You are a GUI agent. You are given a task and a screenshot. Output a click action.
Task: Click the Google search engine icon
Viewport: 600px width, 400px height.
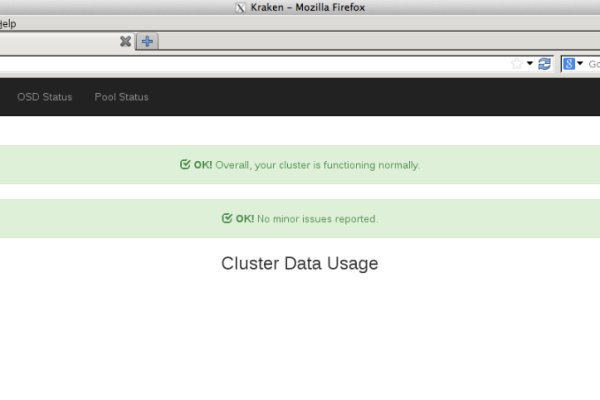coord(568,64)
